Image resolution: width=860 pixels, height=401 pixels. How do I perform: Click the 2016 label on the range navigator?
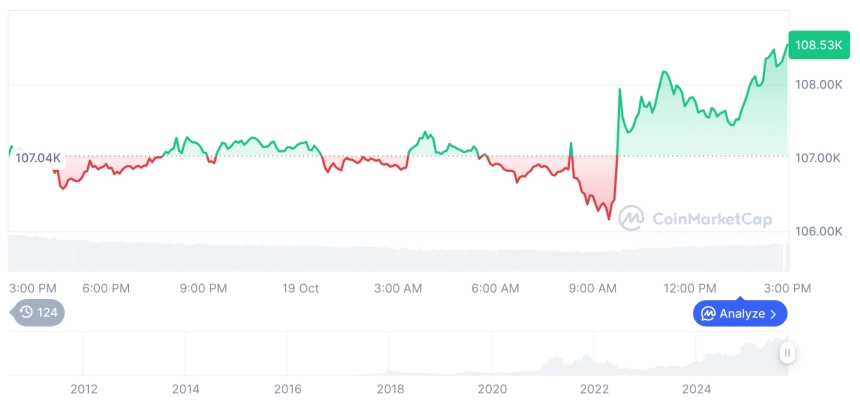pyautogui.click(x=288, y=388)
